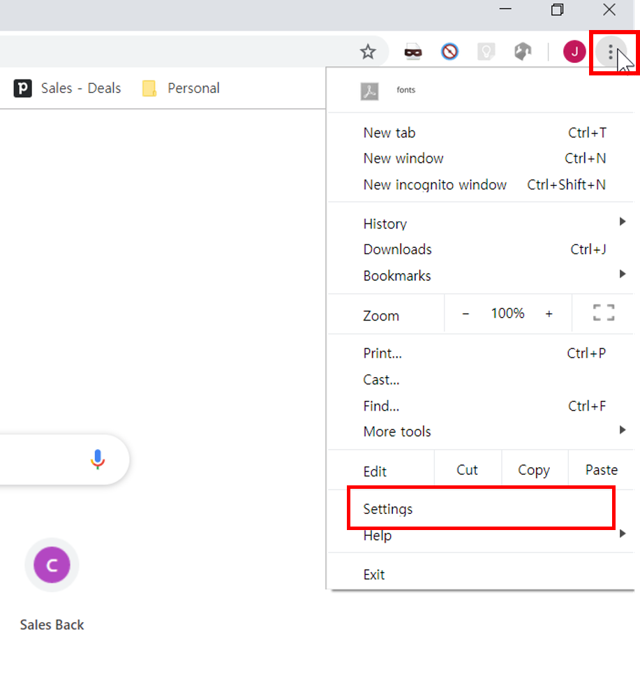Viewport: 640px width, 676px height.
Task: Click the masked-face extension icon
Action: tap(412, 52)
